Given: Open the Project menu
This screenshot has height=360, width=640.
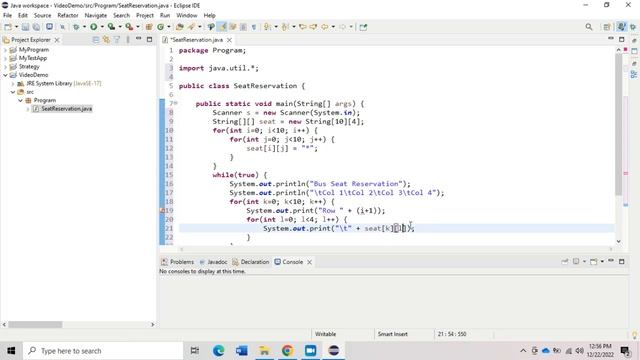Looking at the screenshot, I should tap(145, 15).
